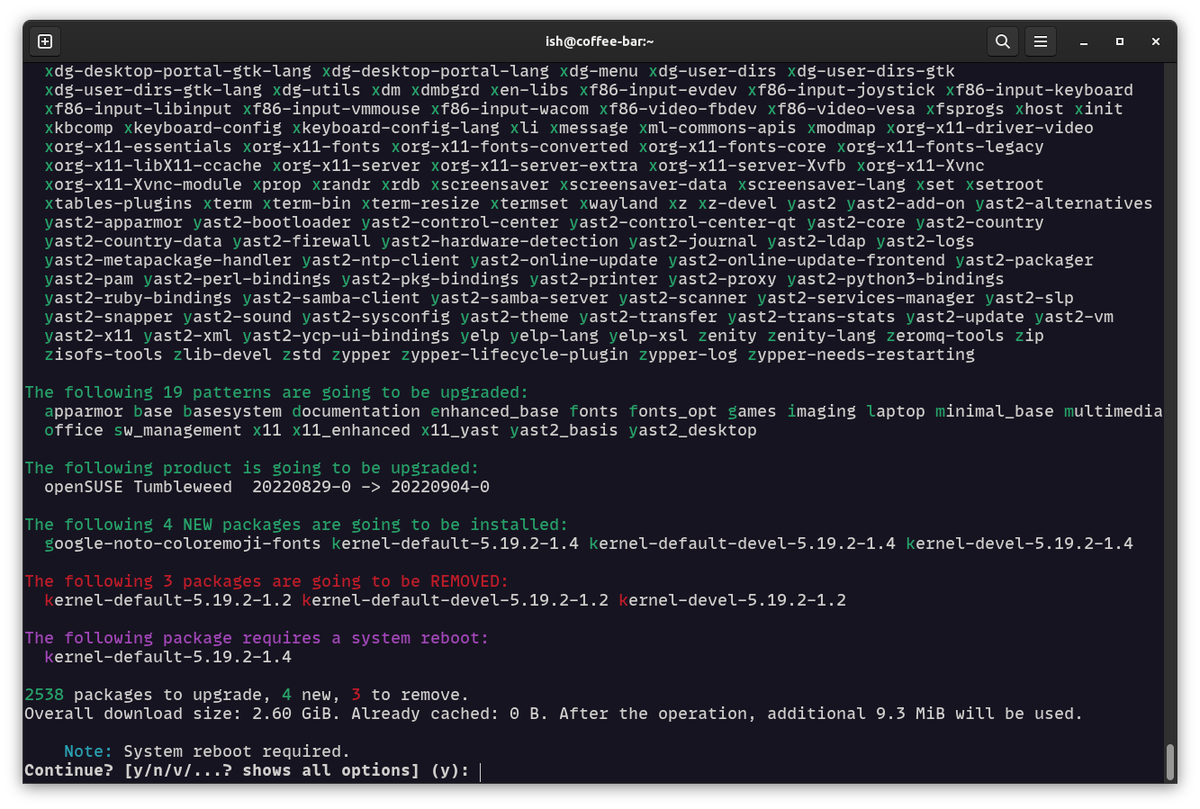Click the text 'Continue? [y/n/v/...? shows all options]'
The height and width of the screenshot is (809, 1200).
tap(222, 770)
